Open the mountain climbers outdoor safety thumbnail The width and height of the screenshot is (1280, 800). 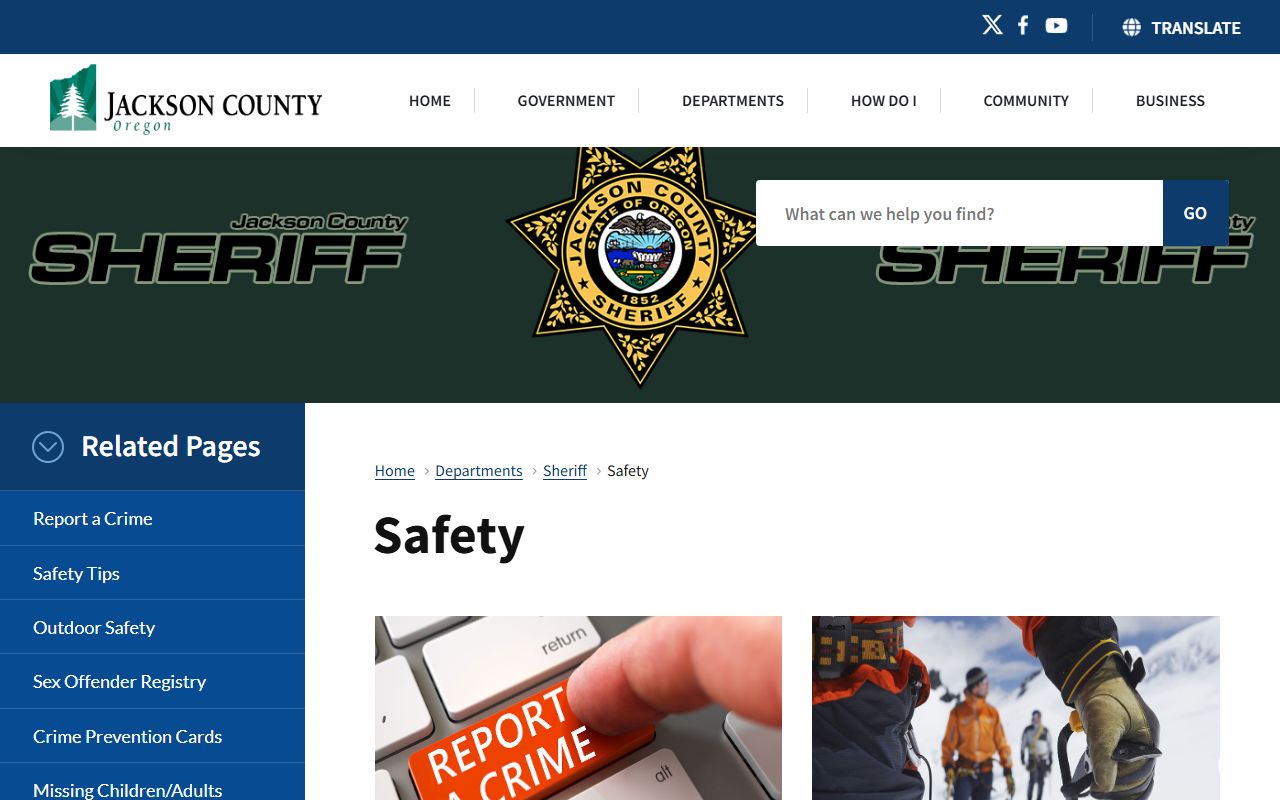click(1016, 708)
